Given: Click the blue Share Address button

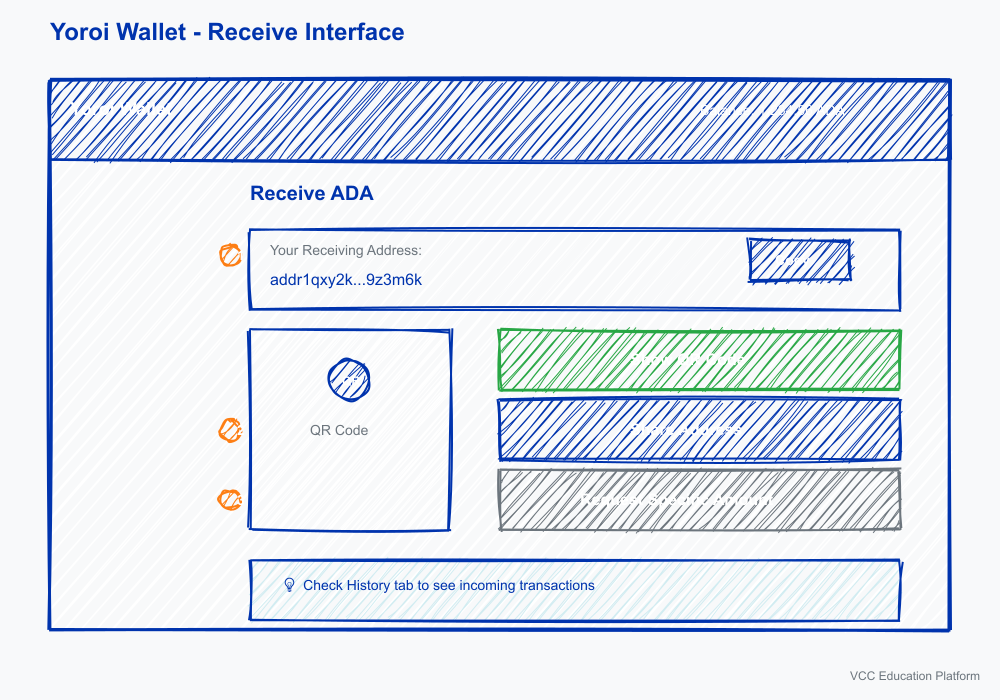Looking at the screenshot, I should click(x=699, y=430).
